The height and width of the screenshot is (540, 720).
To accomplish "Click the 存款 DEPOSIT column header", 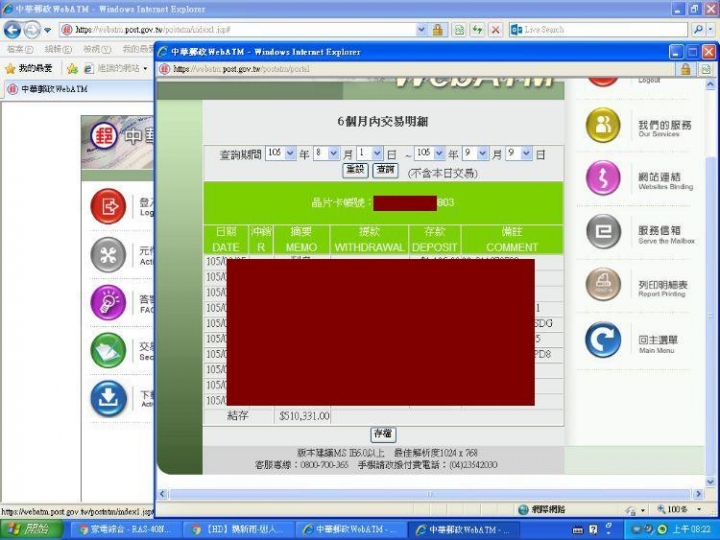I will point(434,239).
